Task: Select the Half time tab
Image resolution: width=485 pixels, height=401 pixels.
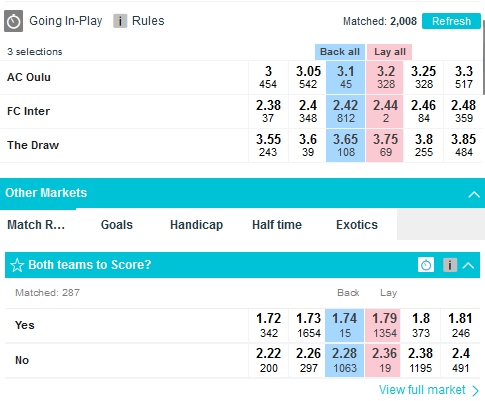Action: click(277, 225)
